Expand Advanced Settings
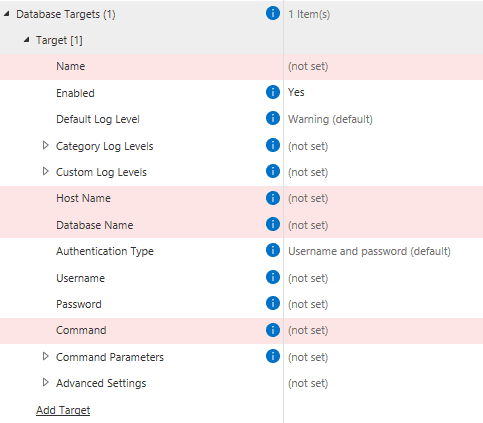 46,382
